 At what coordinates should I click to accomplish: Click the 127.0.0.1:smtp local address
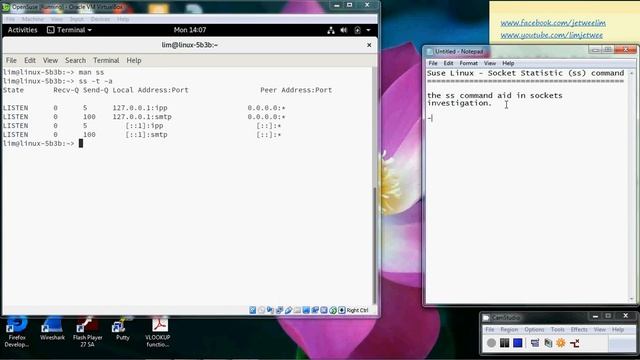point(142,117)
